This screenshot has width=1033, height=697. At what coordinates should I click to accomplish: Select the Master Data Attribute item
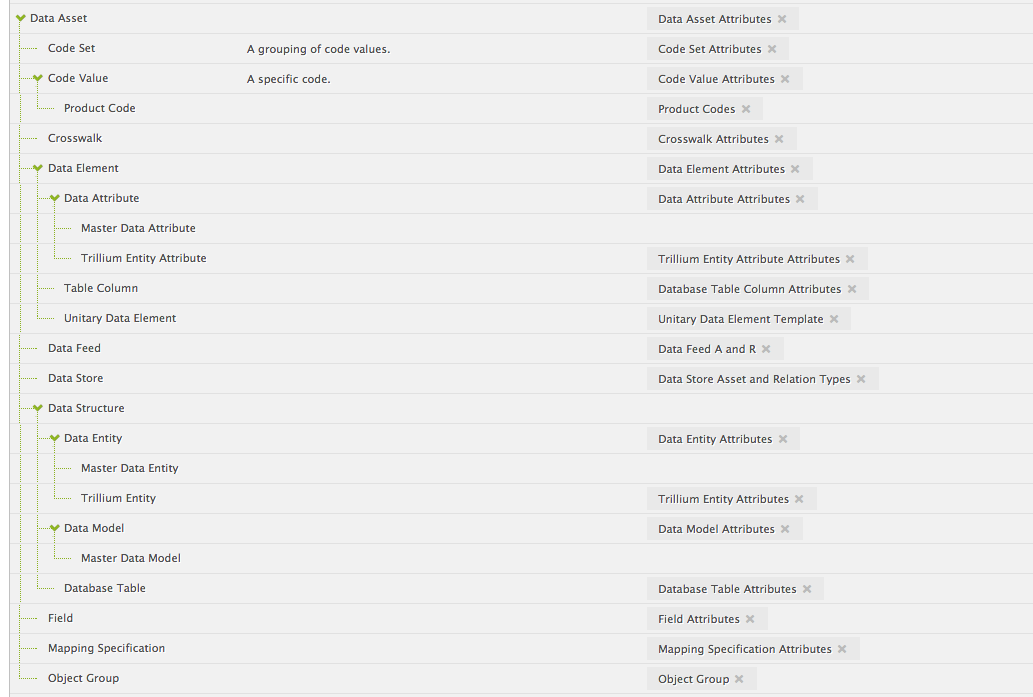[138, 228]
